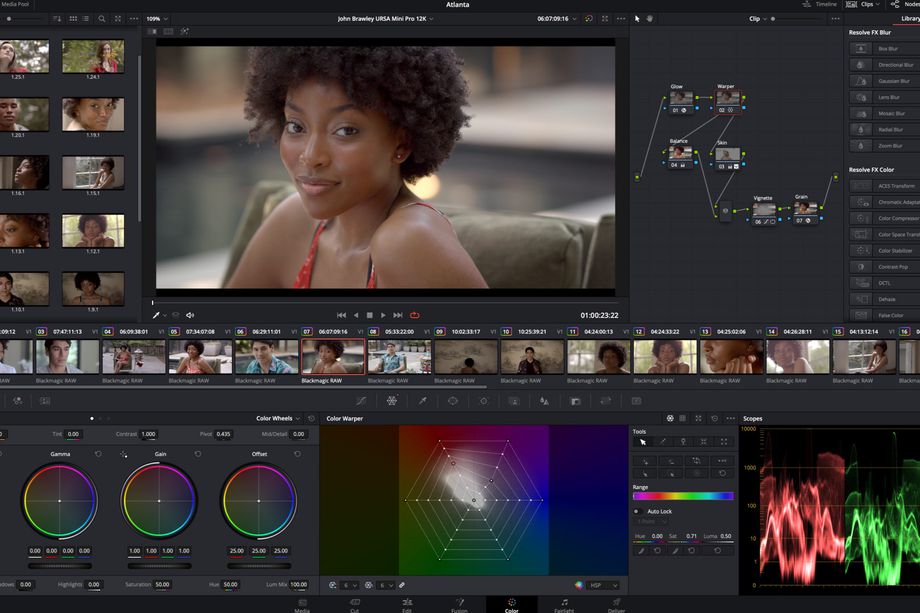Open the viewer zoom percentage dropdown

pyautogui.click(x=155, y=18)
